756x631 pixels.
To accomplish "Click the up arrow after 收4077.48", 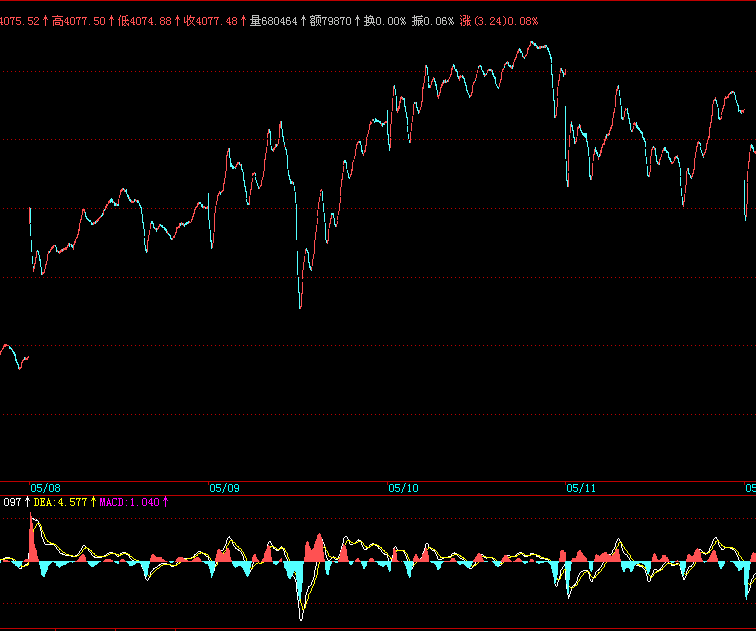I will [x=243, y=20].
